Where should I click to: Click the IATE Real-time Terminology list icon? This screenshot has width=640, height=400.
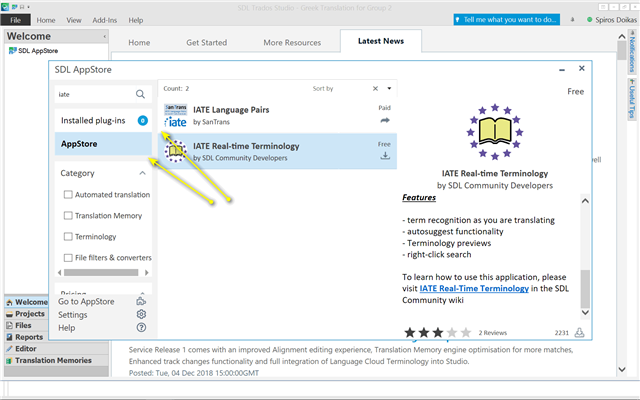pyautogui.click(x=176, y=151)
